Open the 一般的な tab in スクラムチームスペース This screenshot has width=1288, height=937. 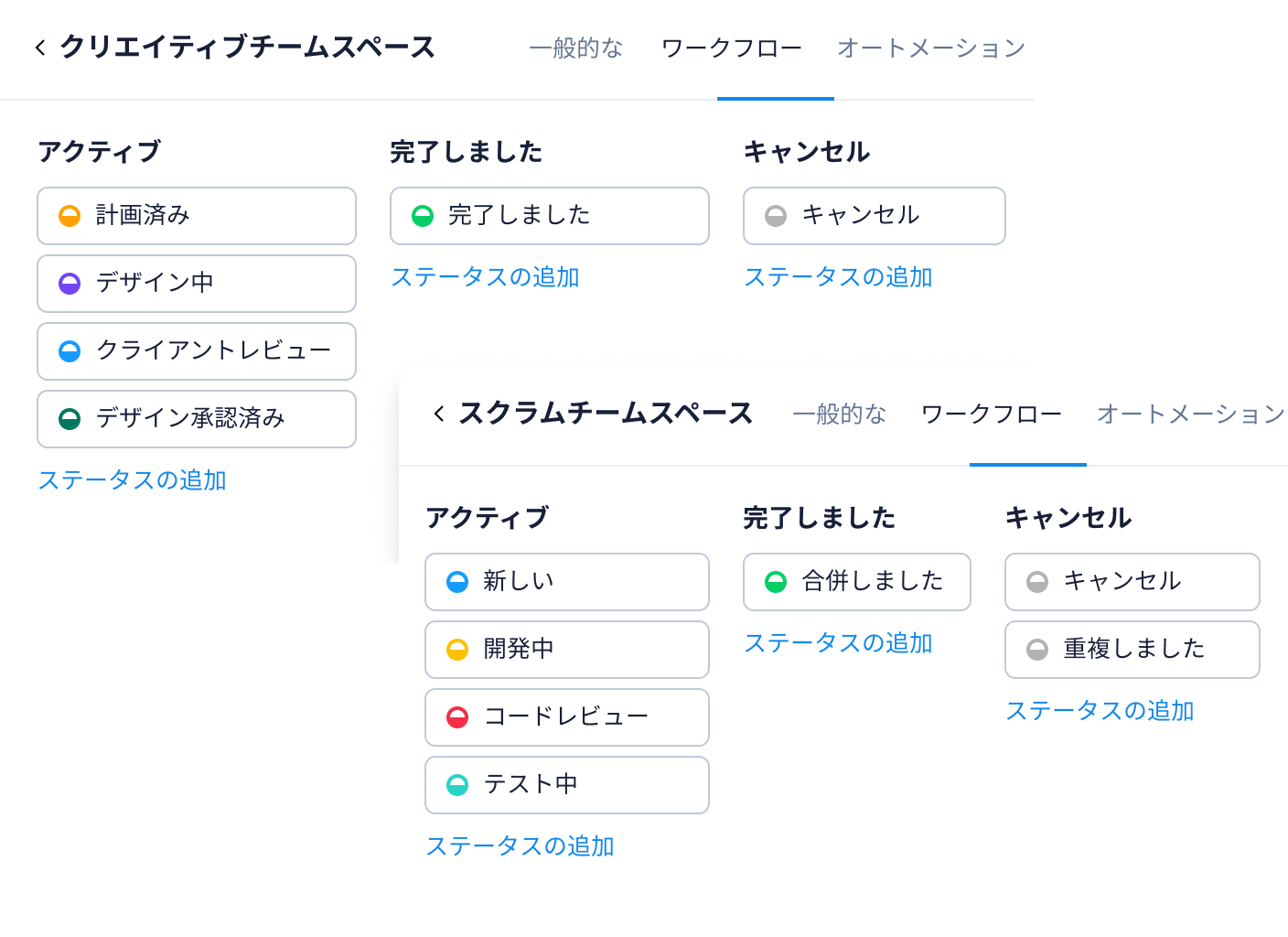click(839, 415)
